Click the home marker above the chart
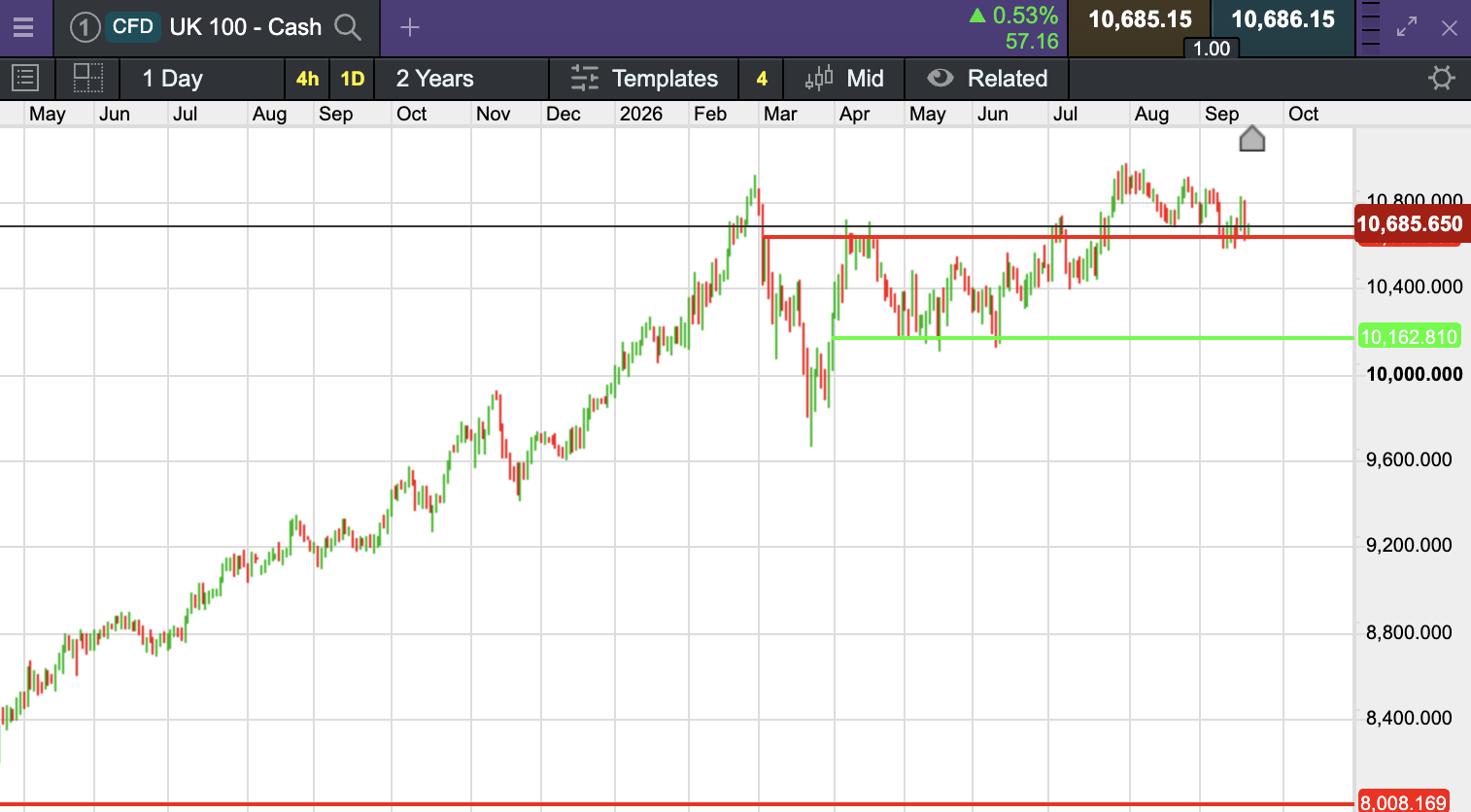 point(1252,139)
